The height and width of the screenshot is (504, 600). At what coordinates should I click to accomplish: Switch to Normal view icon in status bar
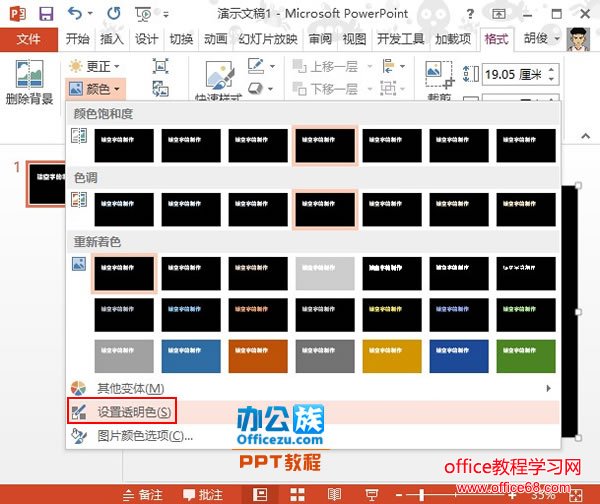260,494
